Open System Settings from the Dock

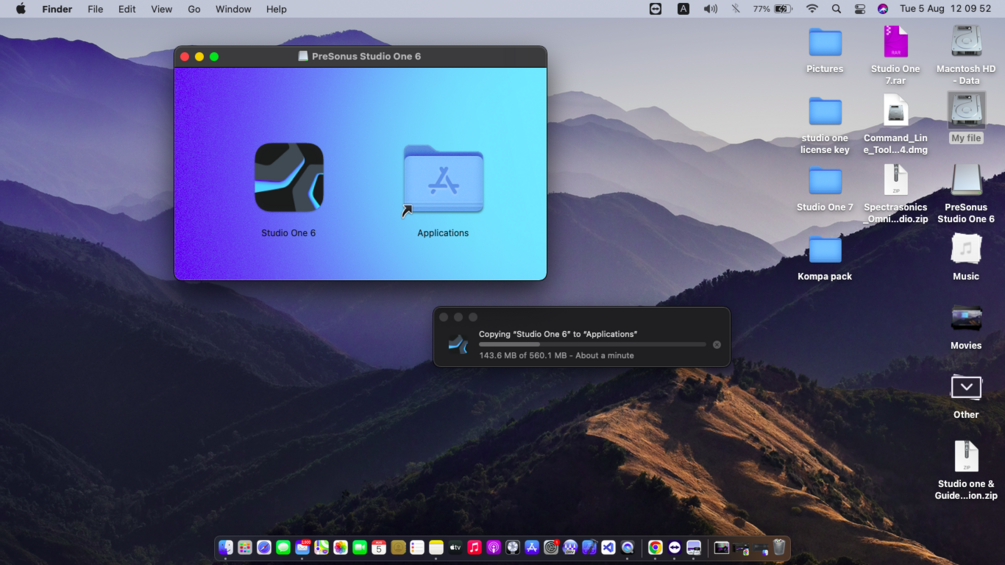pos(551,548)
